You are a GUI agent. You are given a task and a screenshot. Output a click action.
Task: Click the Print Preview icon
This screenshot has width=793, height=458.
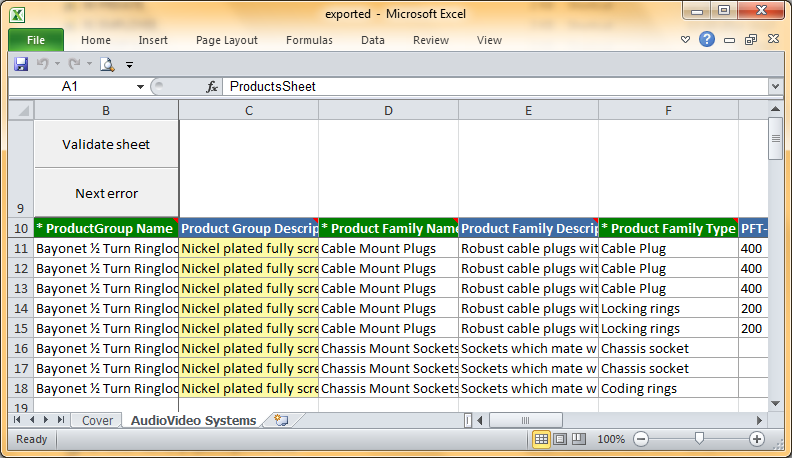coord(107,64)
